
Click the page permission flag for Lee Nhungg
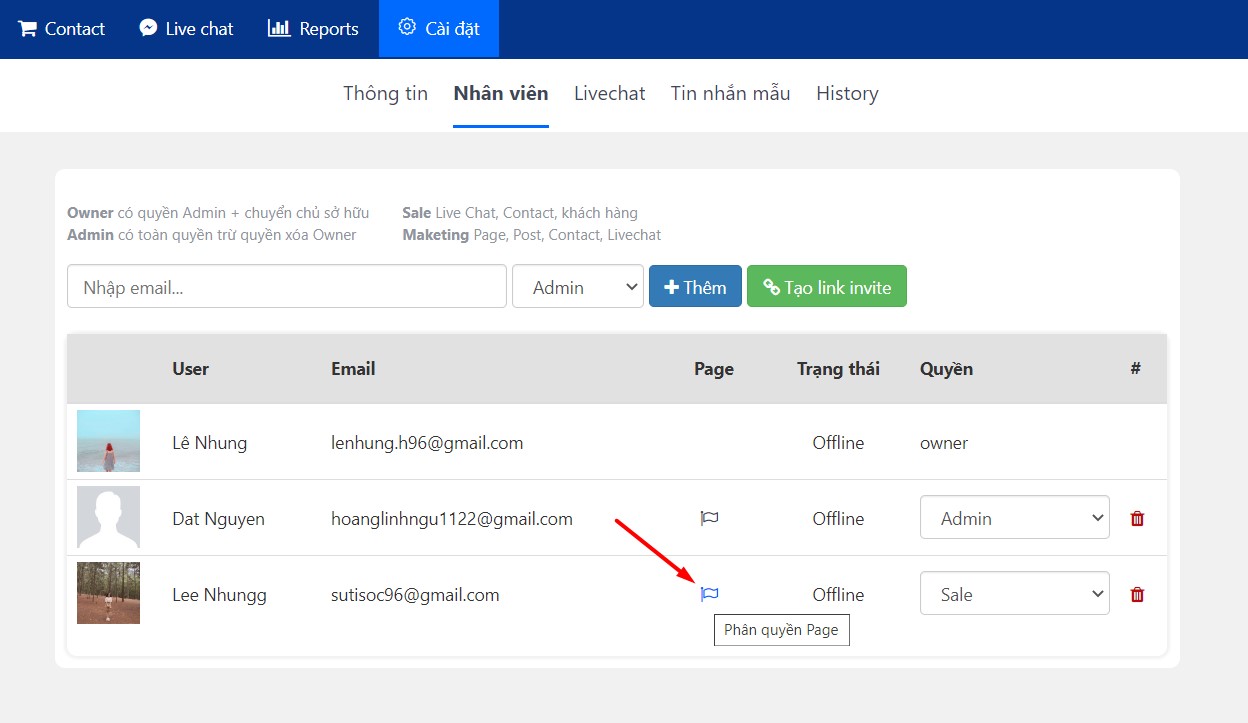click(x=709, y=594)
